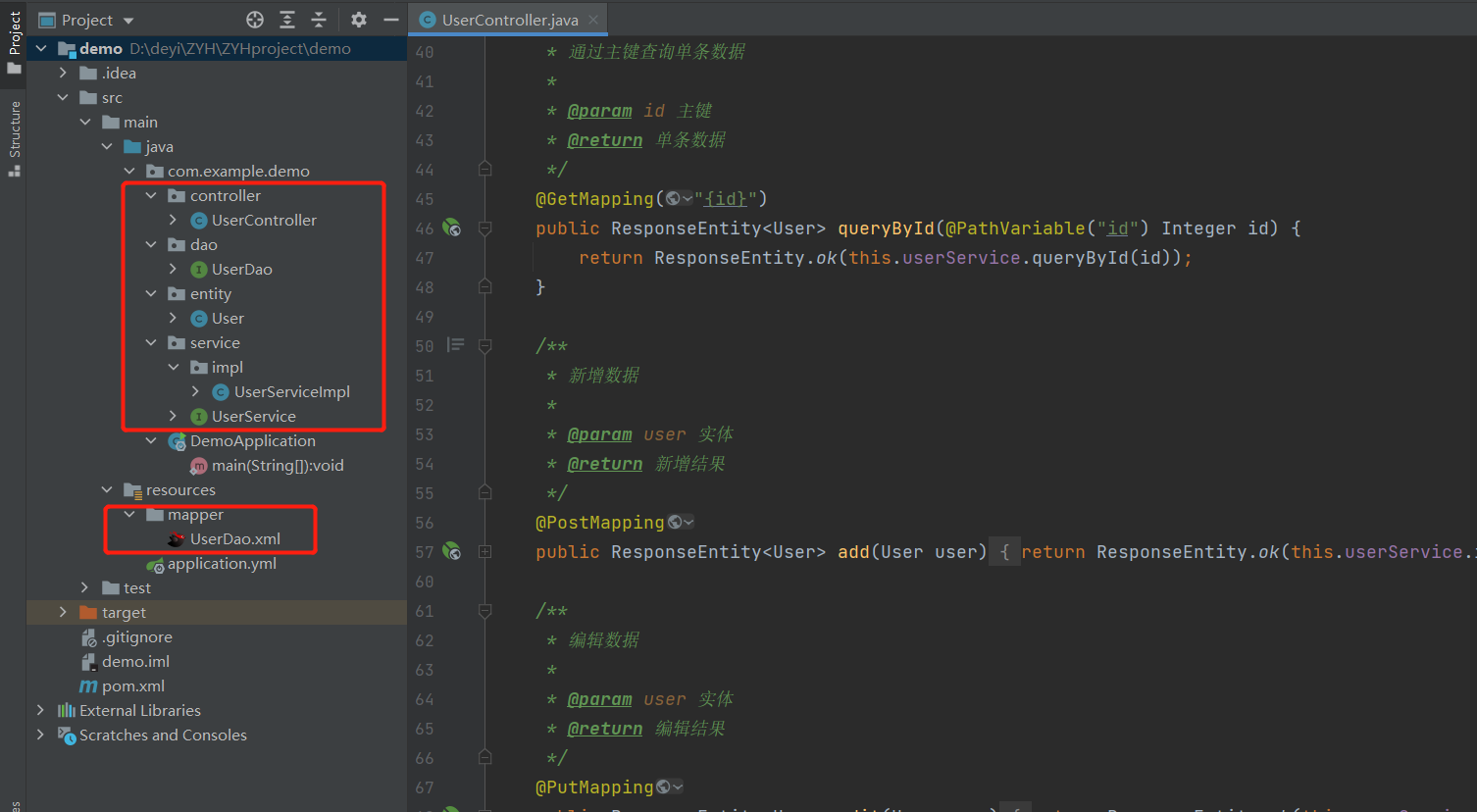Collapse the java source folder
This screenshot has height=812, width=1477.
point(107,146)
